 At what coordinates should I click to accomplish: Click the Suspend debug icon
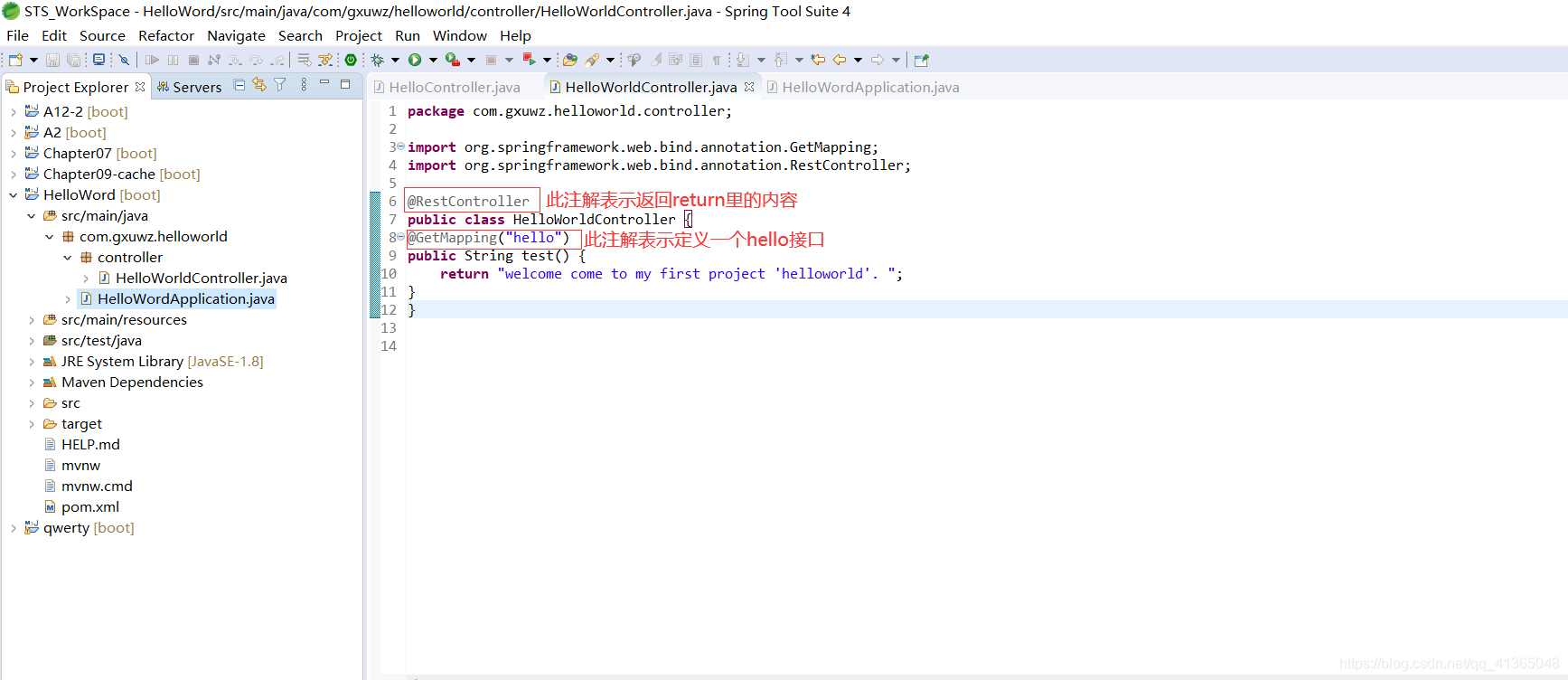[x=173, y=60]
